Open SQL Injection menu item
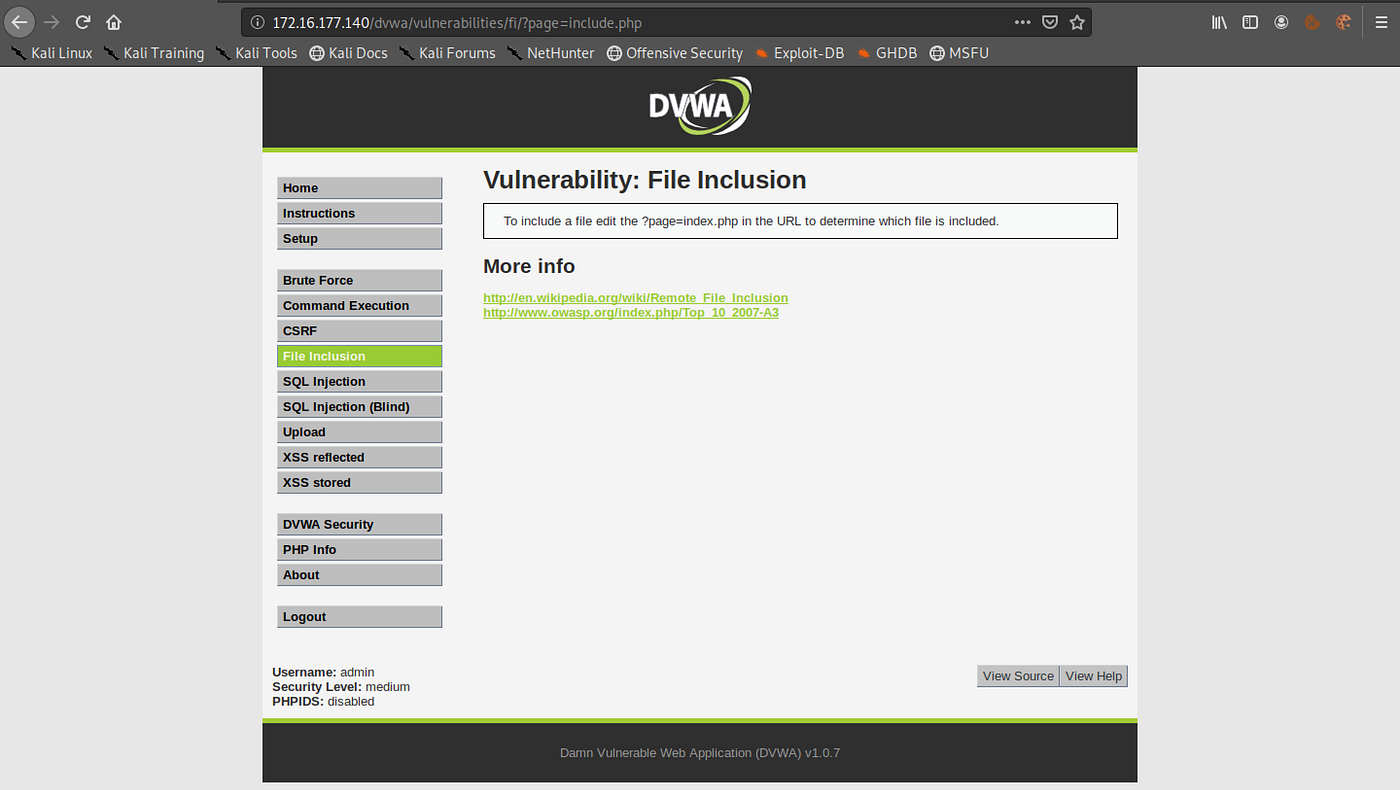This screenshot has height=790, width=1400. 359,381
